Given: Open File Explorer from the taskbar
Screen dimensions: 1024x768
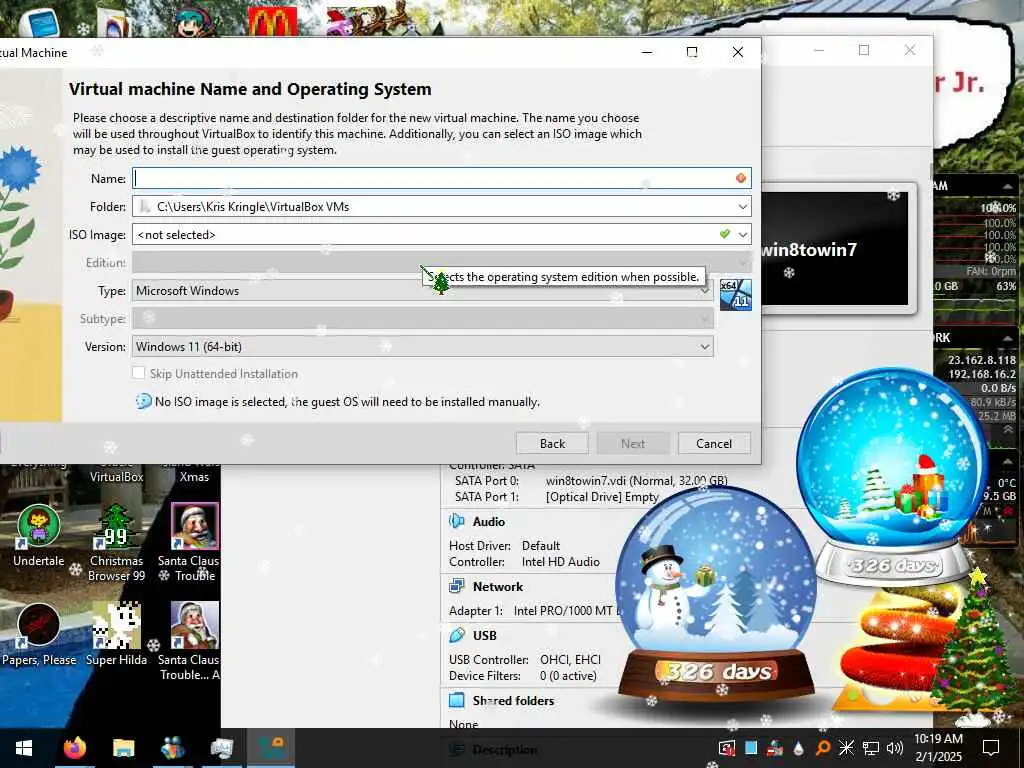Looking at the screenshot, I should coord(123,748).
